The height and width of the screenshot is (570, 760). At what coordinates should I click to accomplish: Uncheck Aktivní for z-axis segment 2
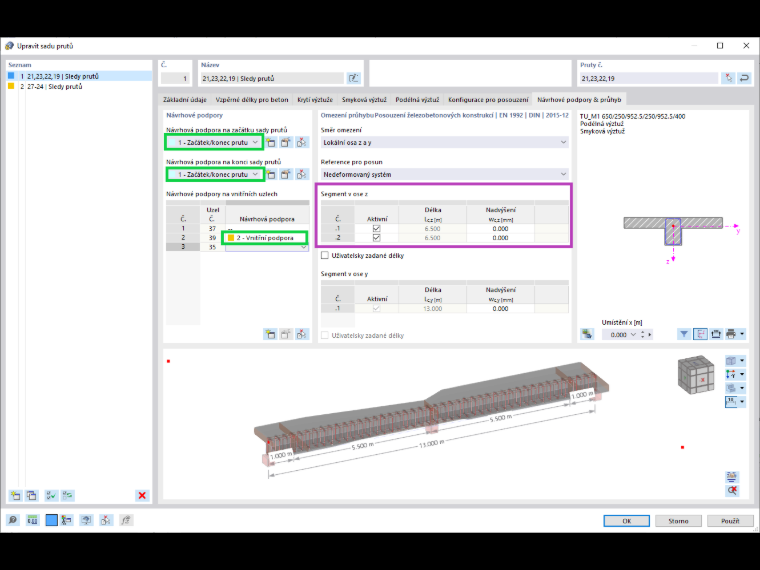[377, 238]
